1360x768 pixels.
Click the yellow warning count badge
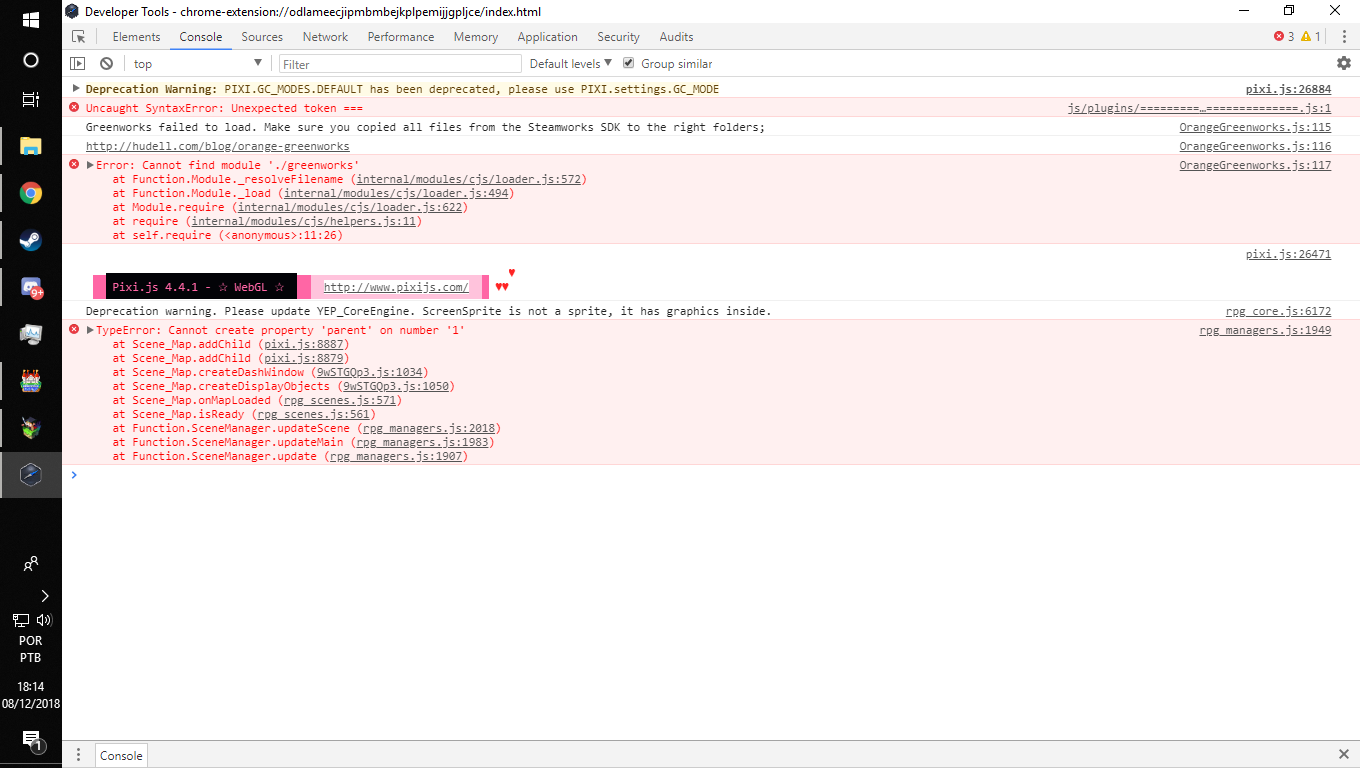click(1311, 37)
